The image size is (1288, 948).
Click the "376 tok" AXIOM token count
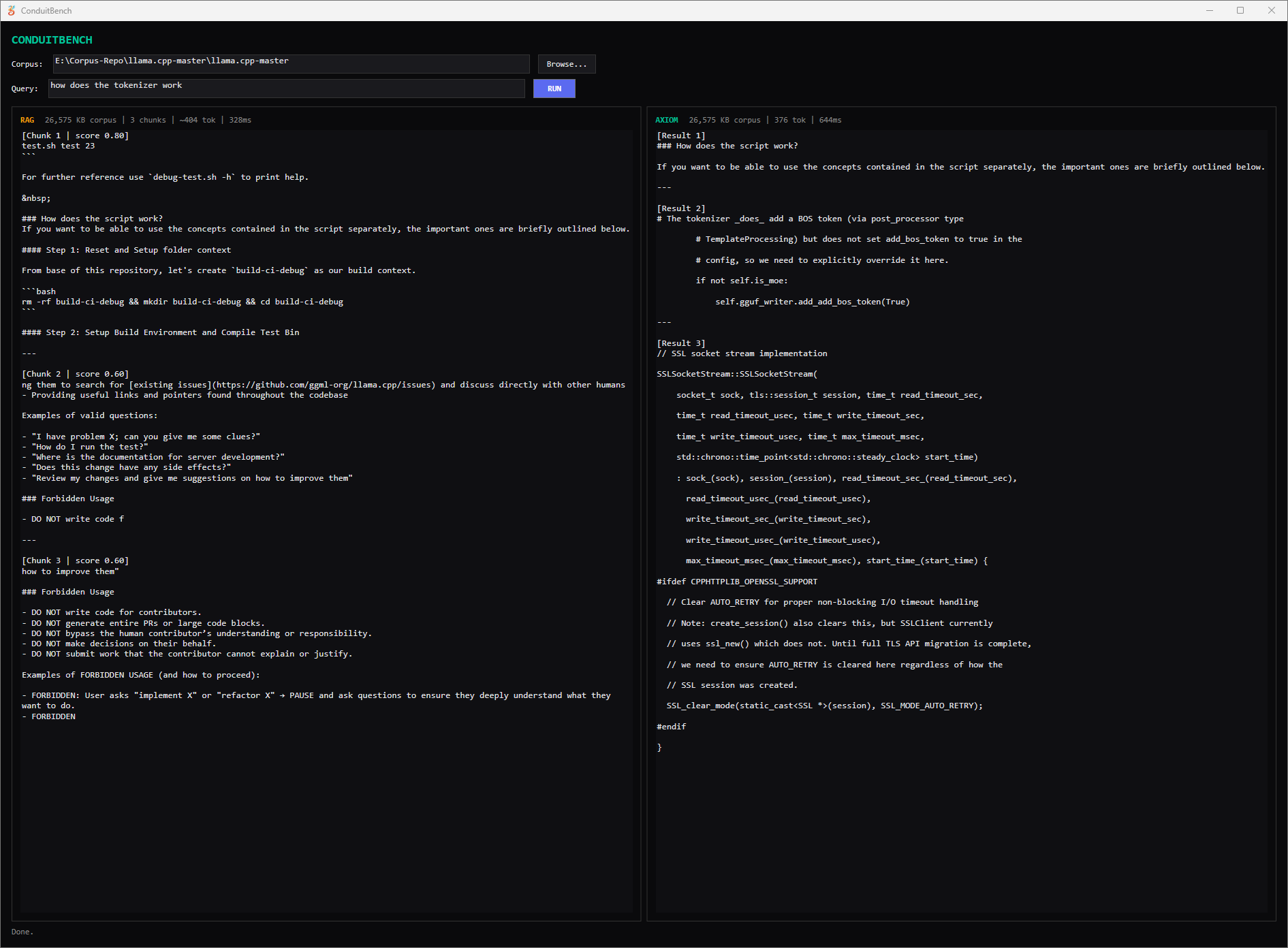pos(789,120)
